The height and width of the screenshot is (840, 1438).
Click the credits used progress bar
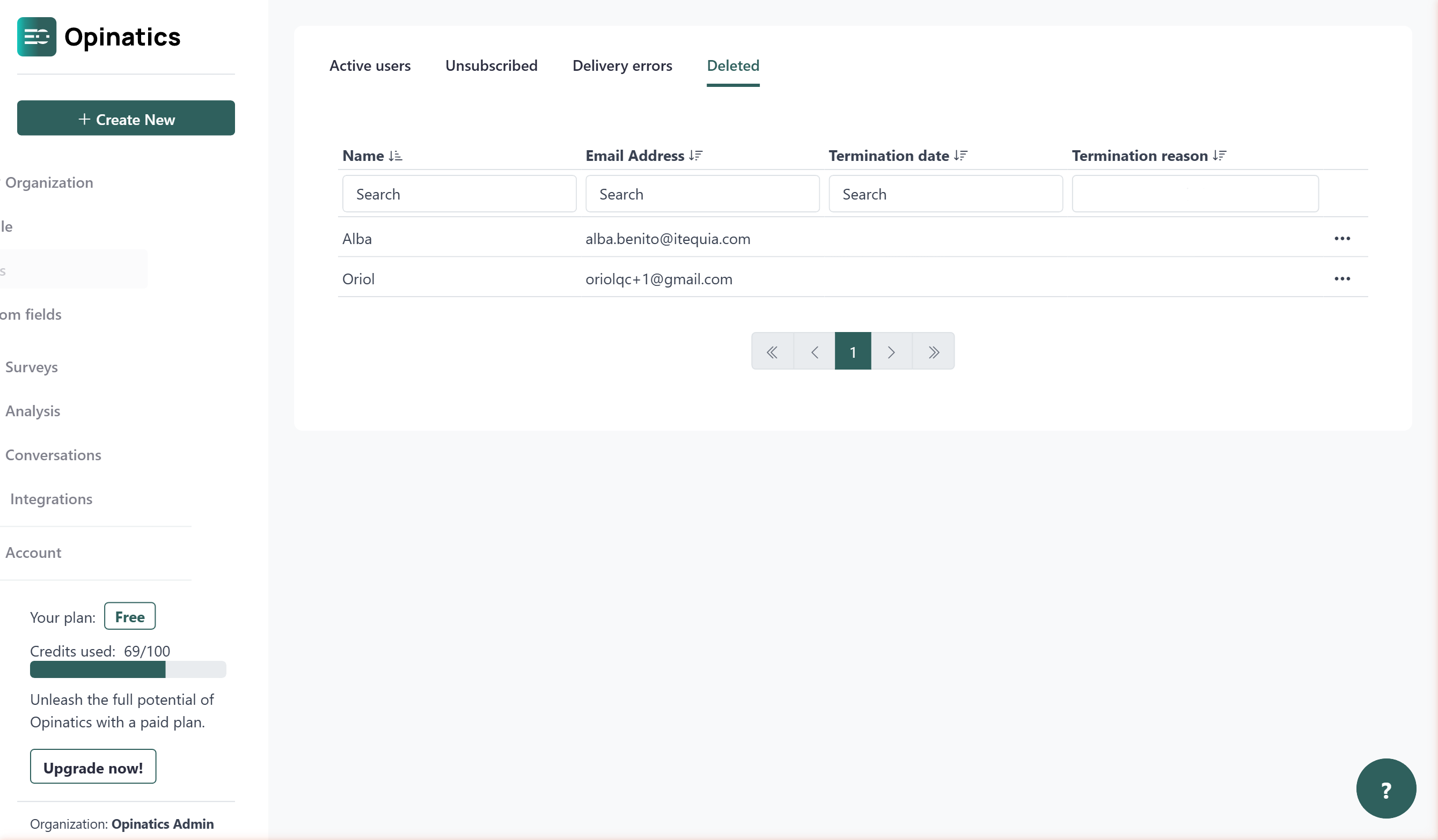(128, 670)
